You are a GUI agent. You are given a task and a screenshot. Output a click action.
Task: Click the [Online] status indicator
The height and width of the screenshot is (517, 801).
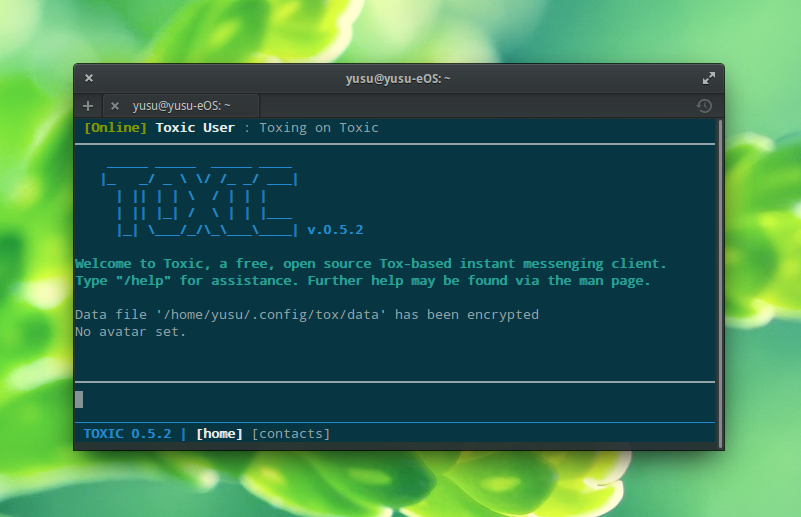115,128
